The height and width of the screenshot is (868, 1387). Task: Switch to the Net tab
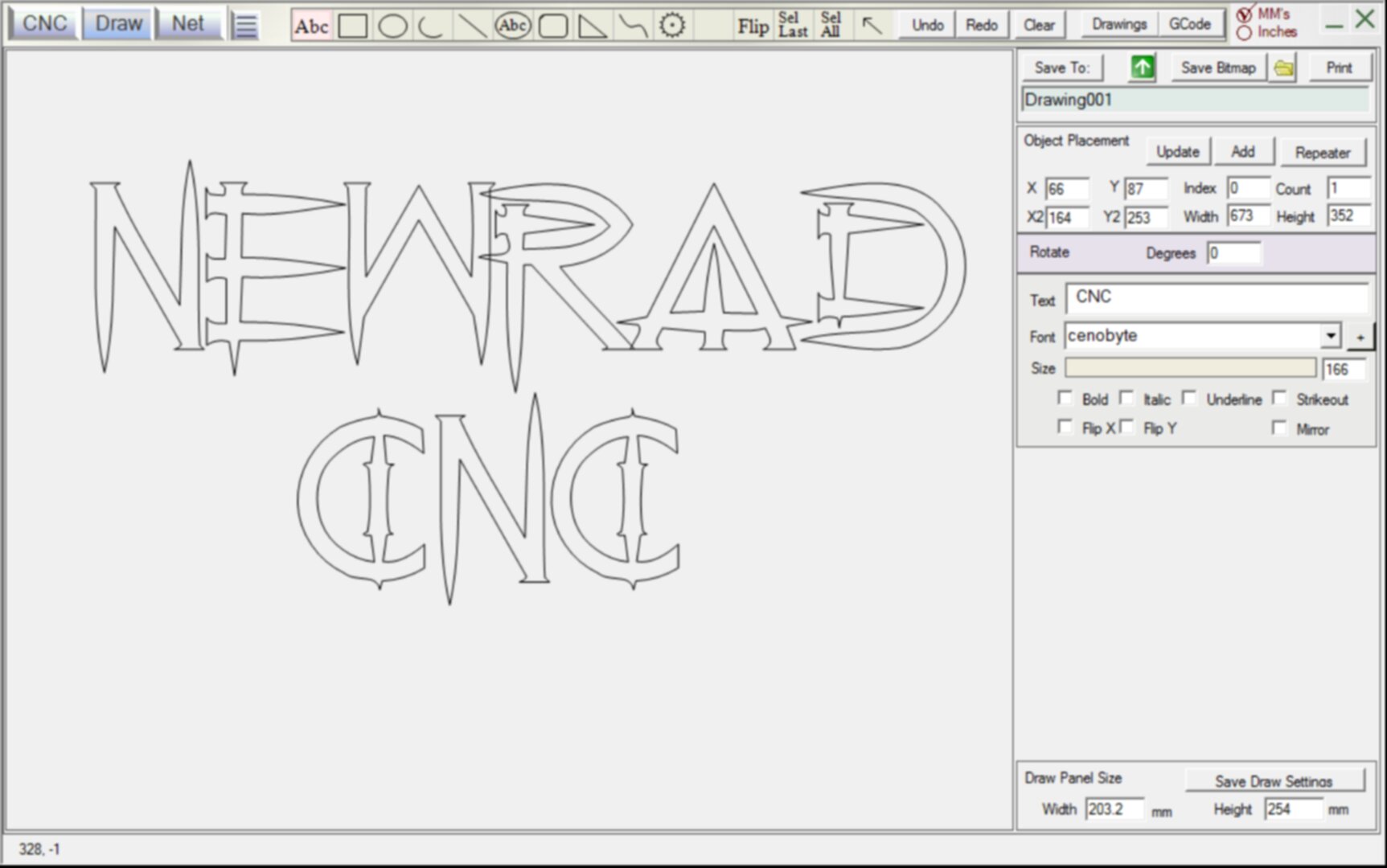coord(187,24)
